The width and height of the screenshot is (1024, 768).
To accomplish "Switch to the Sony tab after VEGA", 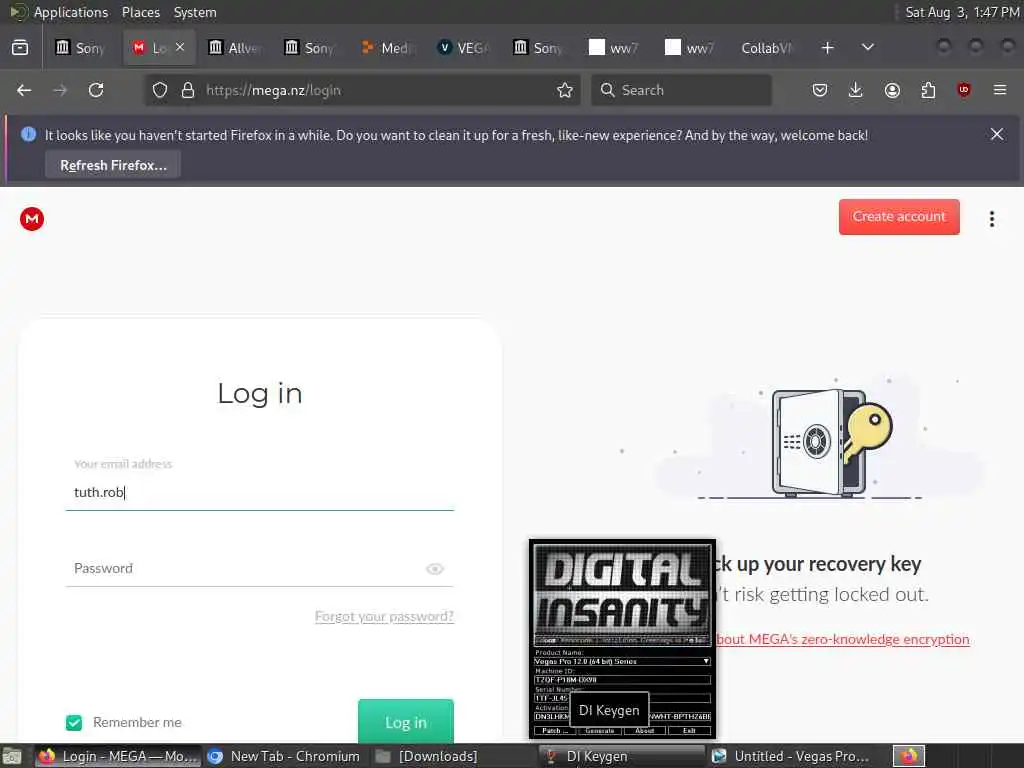I will [x=540, y=48].
